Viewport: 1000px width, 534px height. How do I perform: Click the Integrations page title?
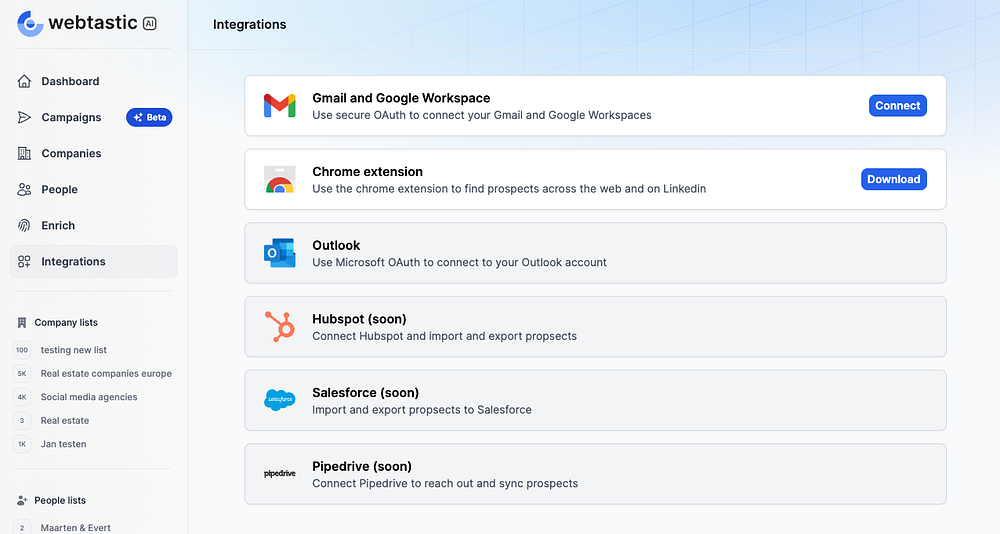[249, 24]
